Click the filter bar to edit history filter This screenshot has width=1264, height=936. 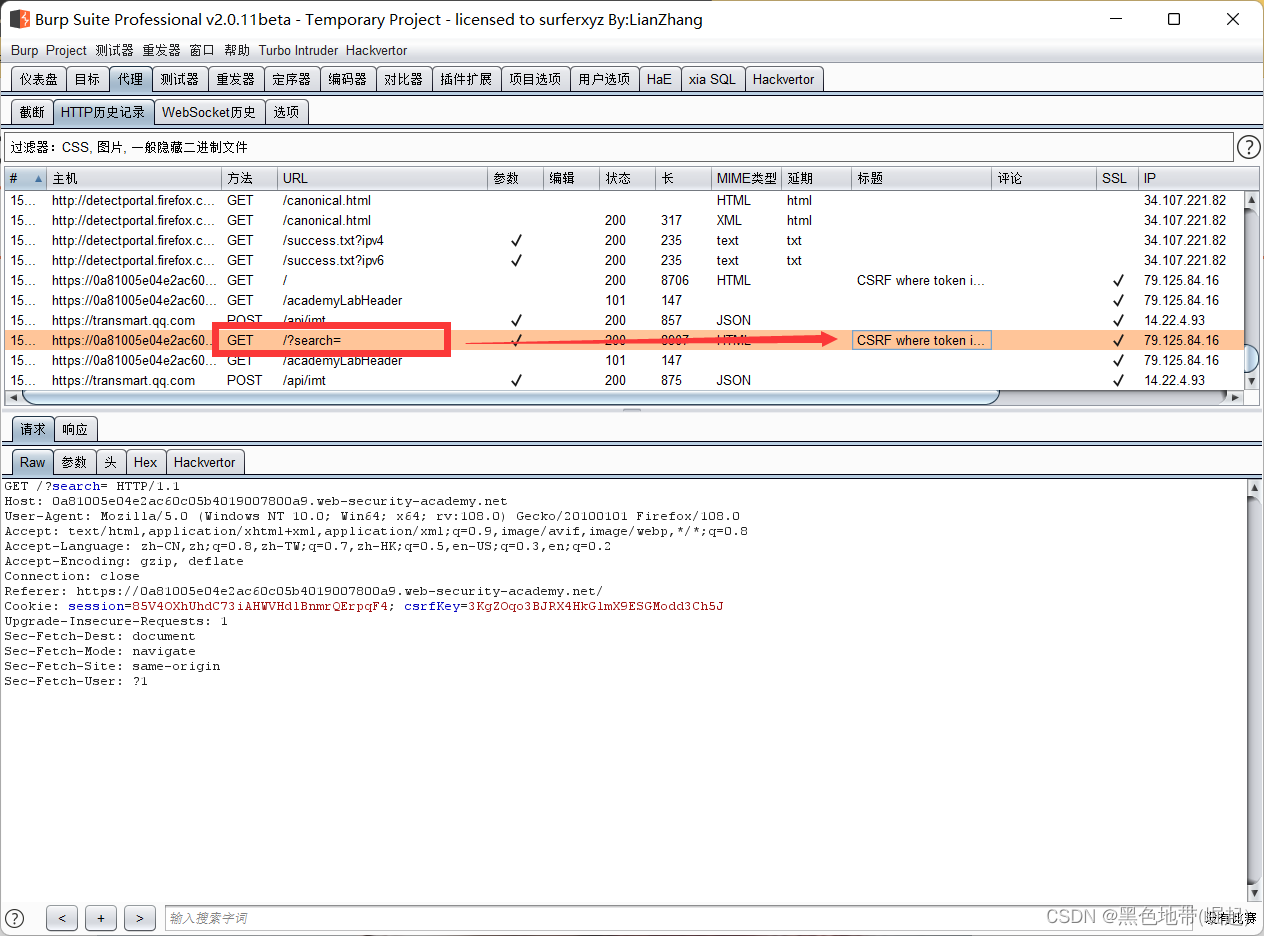618,147
